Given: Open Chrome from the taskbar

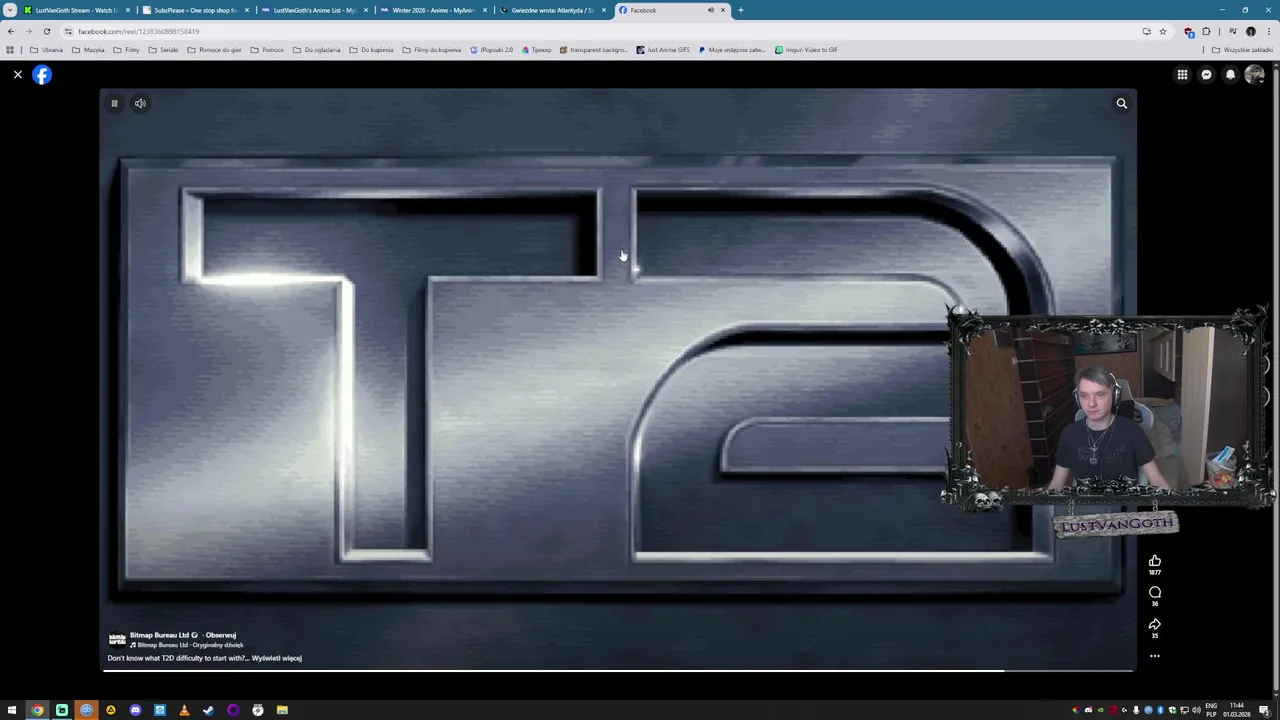Looking at the screenshot, I should pos(37,710).
